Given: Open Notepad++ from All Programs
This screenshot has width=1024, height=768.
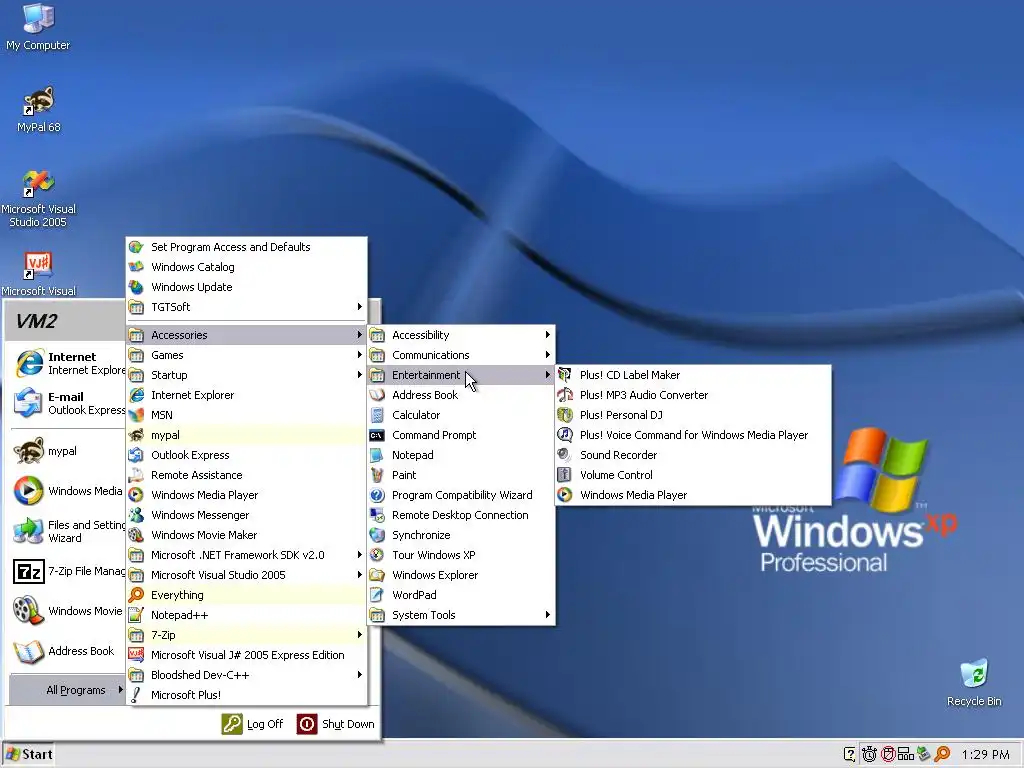Looking at the screenshot, I should (246, 615).
